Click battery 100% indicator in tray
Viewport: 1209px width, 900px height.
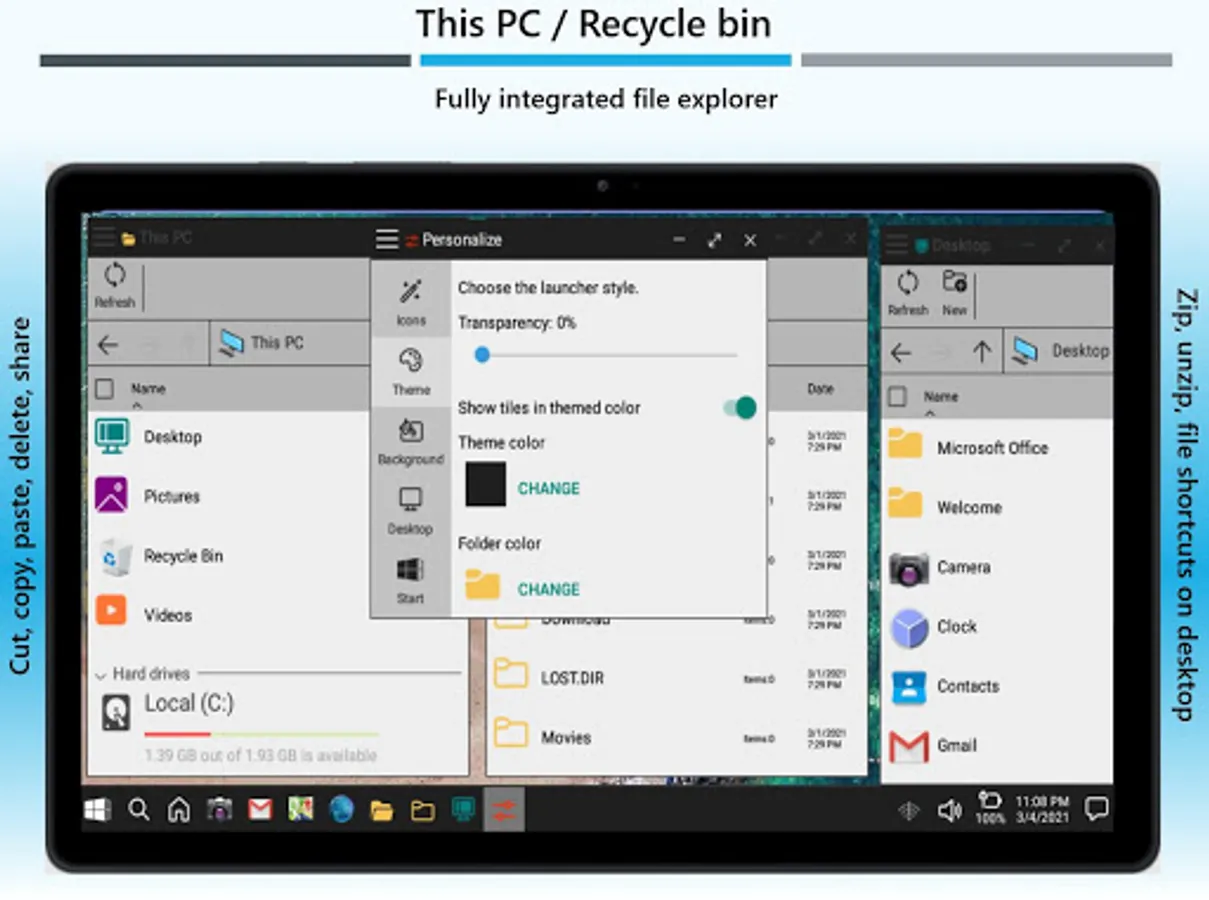pos(990,808)
